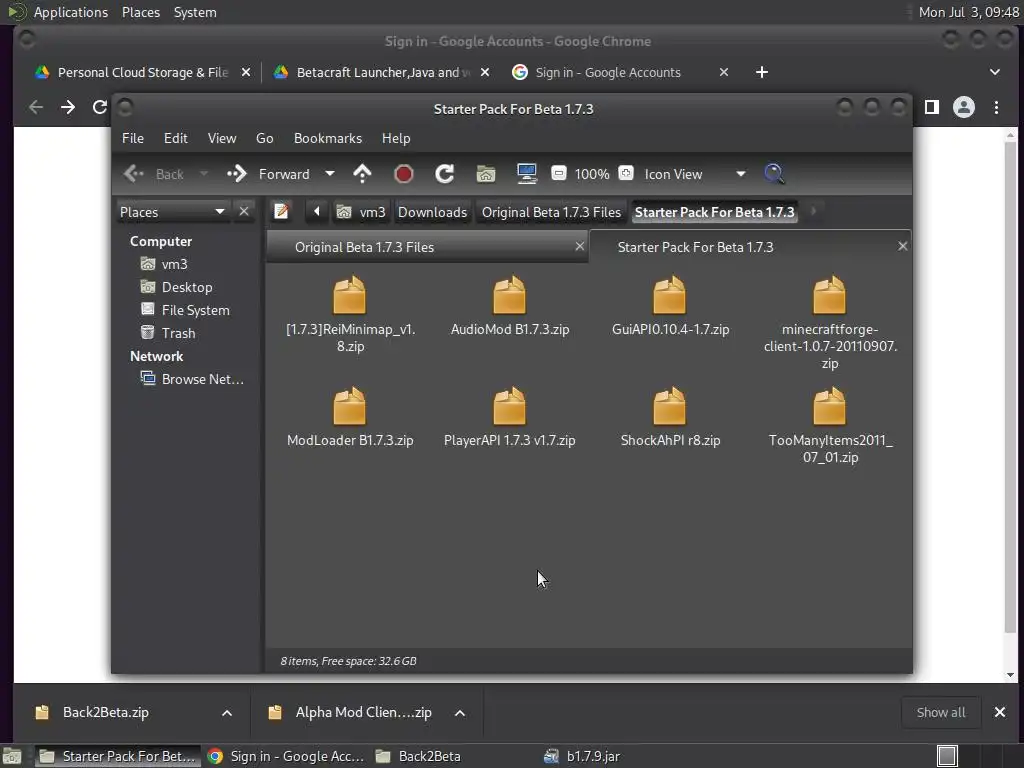Open the Forward history dropdown arrow

point(330,174)
